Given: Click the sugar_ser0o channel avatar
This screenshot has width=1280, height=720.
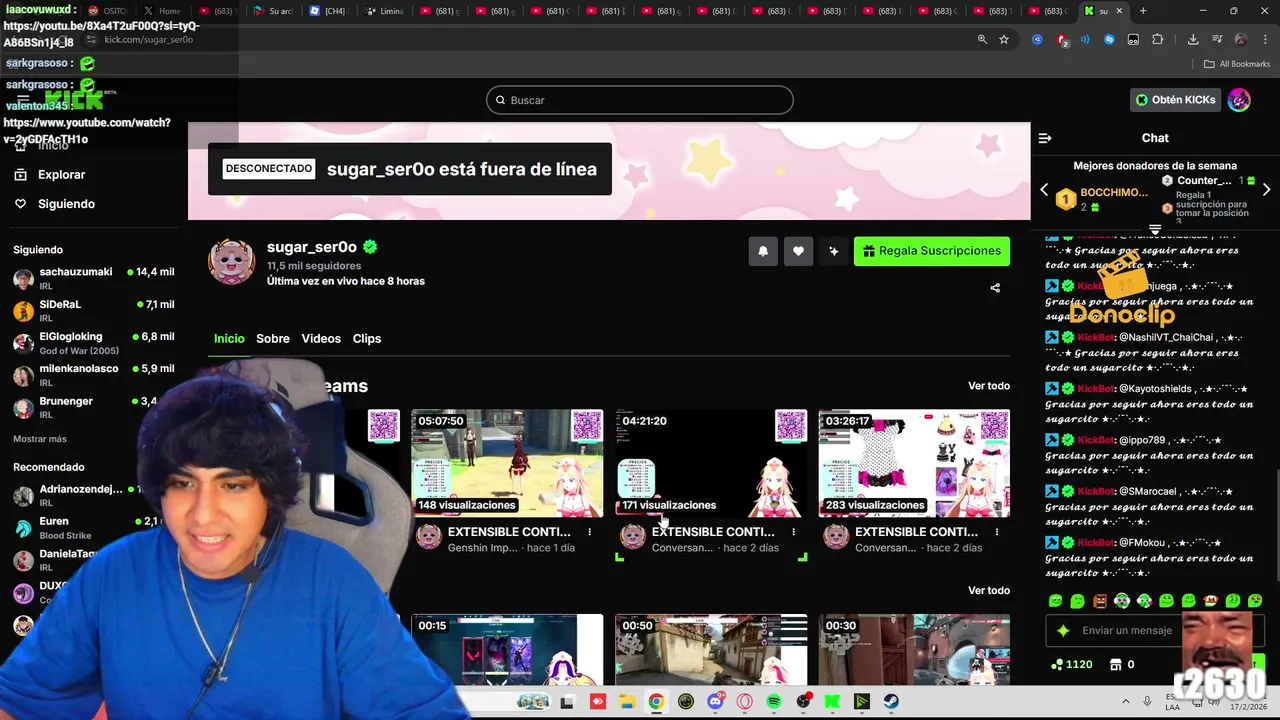Looking at the screenshot, I should (231, 262).
